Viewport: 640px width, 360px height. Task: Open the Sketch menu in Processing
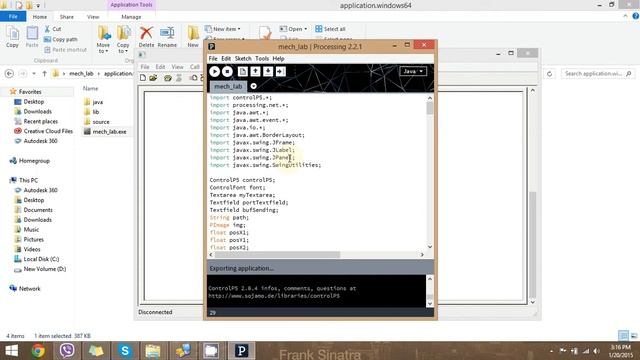[243, 58]
